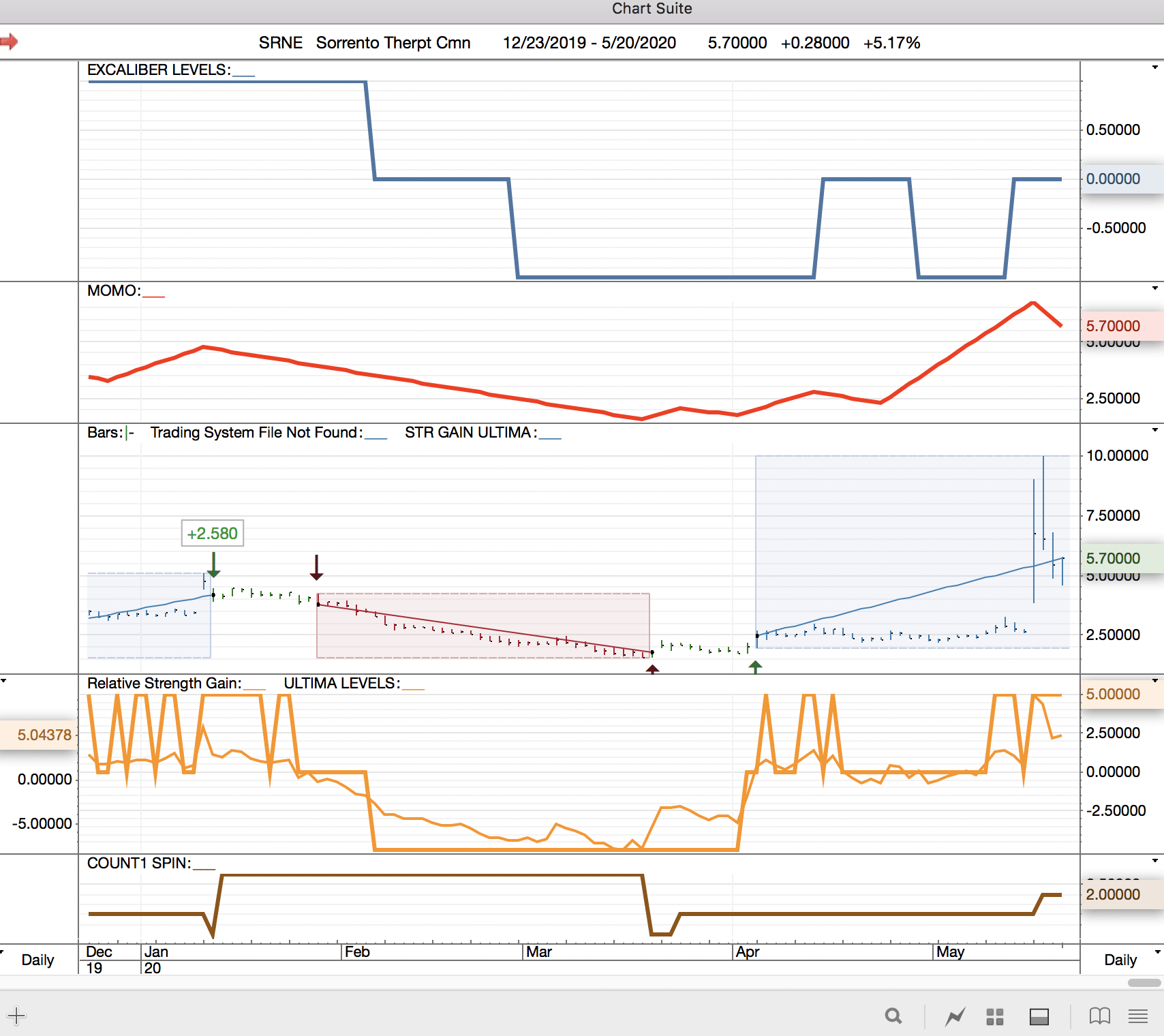Select the lightning bolt chart icon

pyautogui.click(x=955, y=1016)
